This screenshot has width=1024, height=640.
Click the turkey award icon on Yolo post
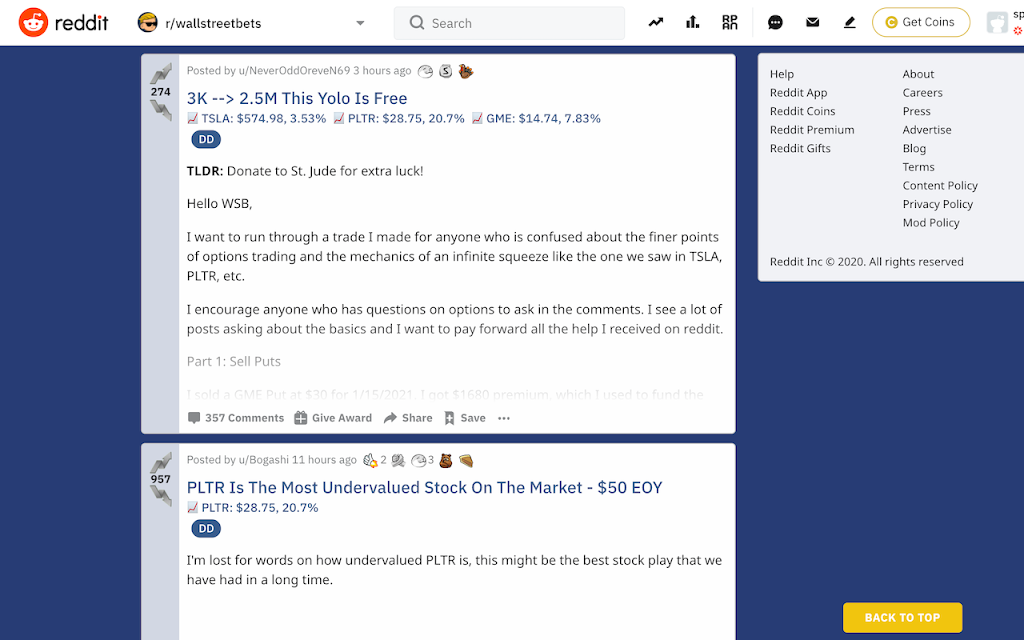click(x=466, y=71)
